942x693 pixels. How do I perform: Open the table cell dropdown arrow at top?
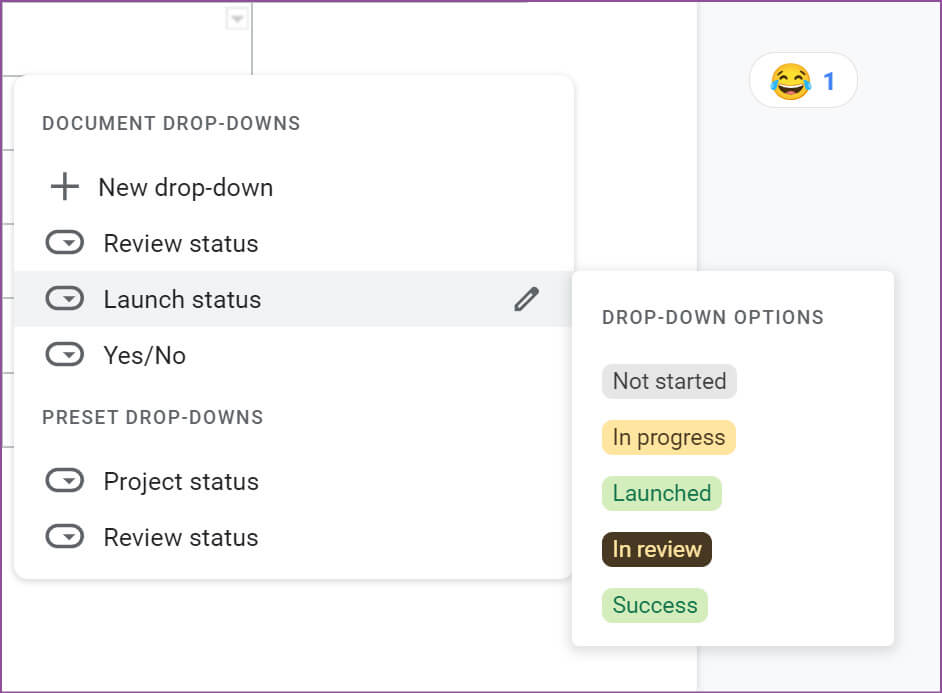237,19
